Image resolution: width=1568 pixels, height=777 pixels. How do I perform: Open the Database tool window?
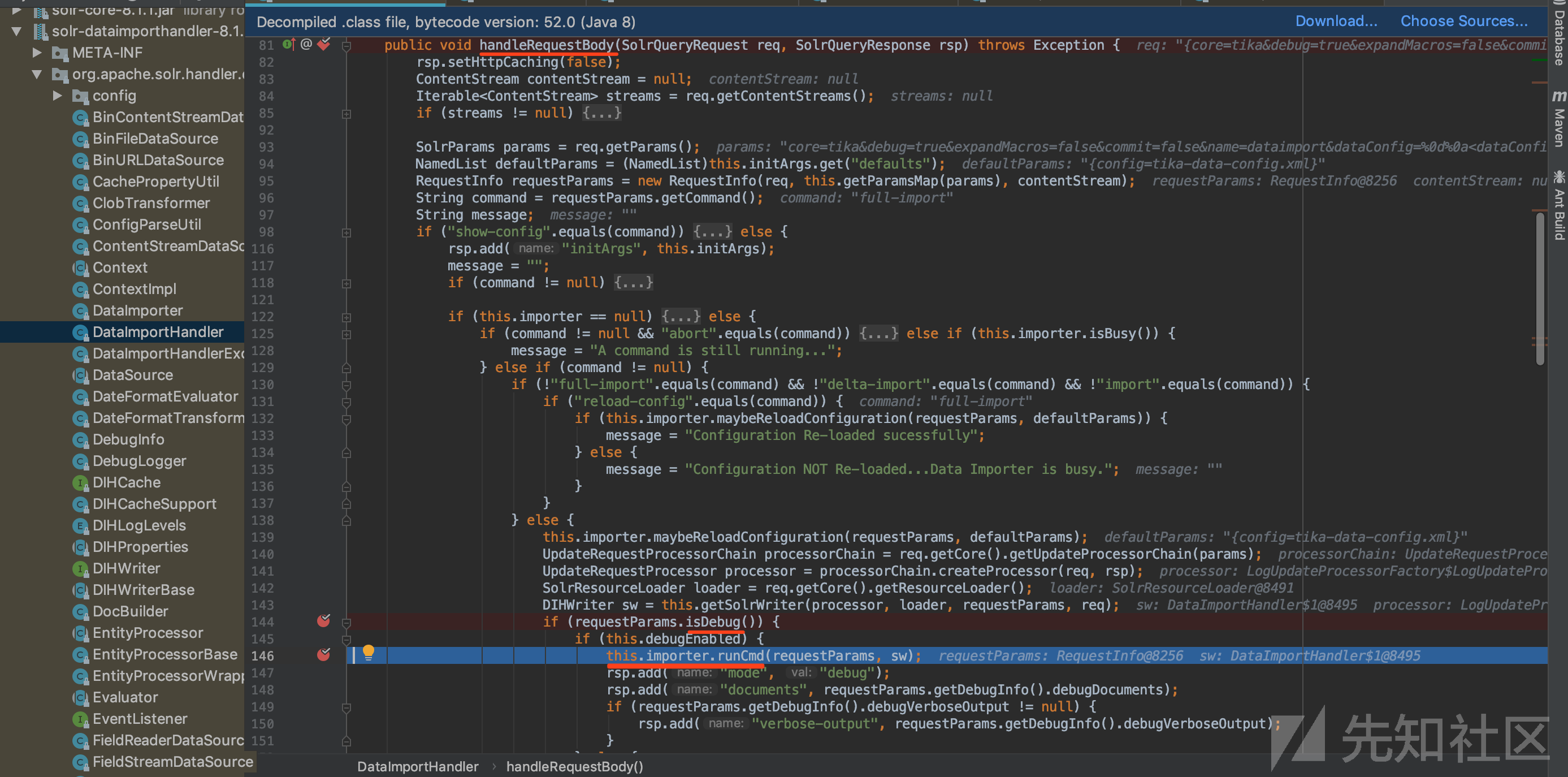point(1559,33)
